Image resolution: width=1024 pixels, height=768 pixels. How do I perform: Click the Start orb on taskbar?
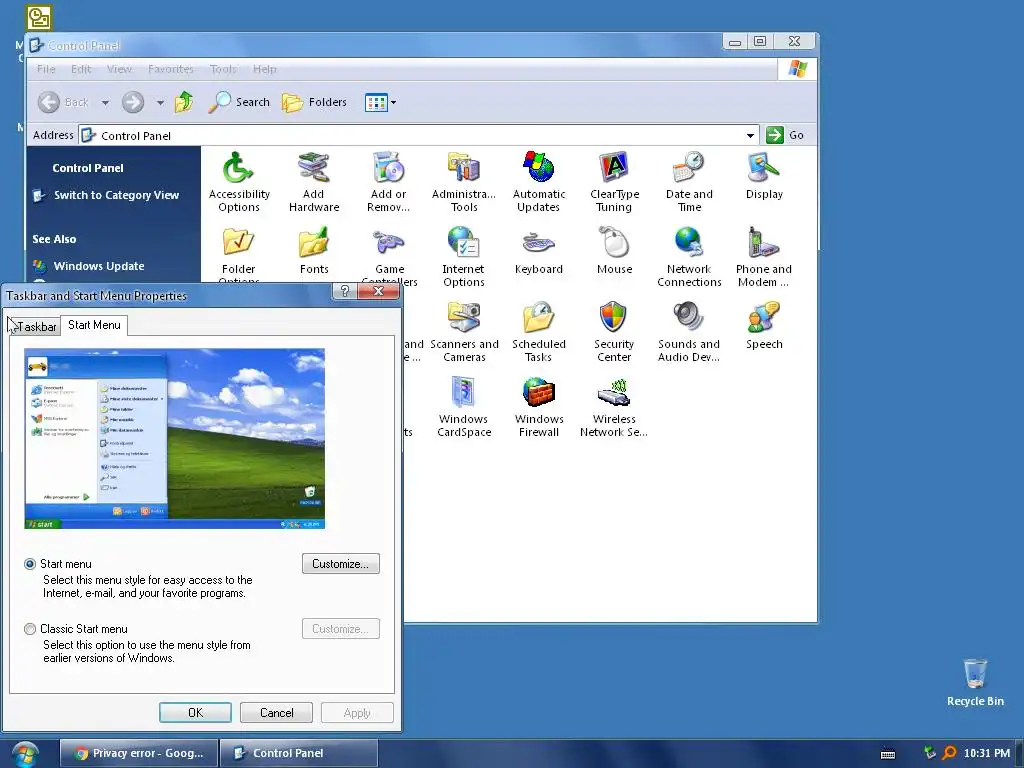point(25,754)
